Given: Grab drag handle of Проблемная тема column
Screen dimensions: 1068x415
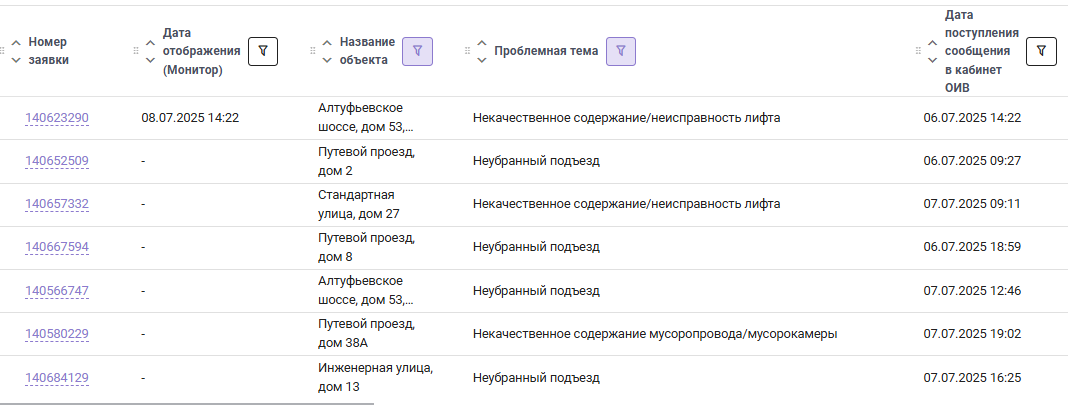Looking at the screenshot, I should [467, 51].
